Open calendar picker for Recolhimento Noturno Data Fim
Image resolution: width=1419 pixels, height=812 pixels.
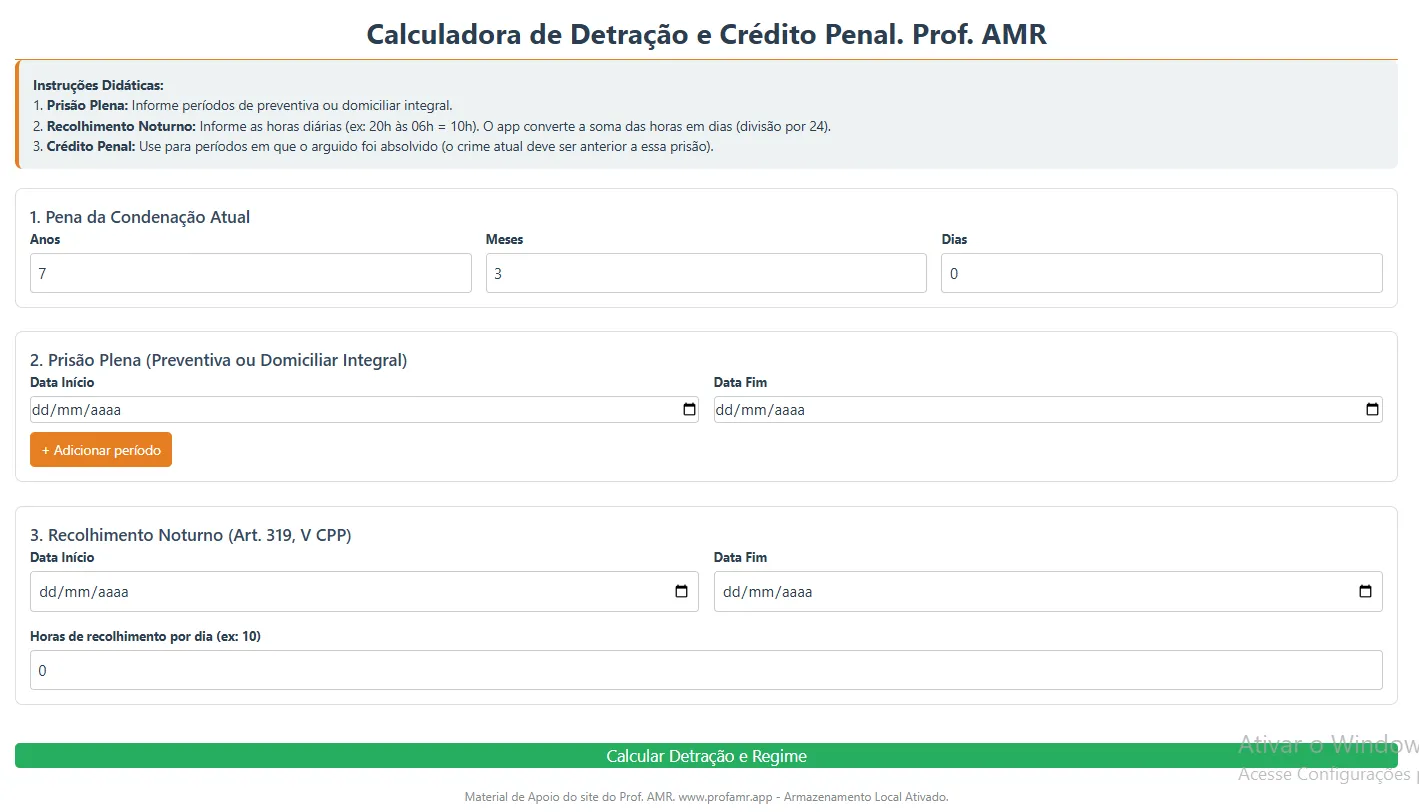pyautogui.click(x=1365, y=592)
